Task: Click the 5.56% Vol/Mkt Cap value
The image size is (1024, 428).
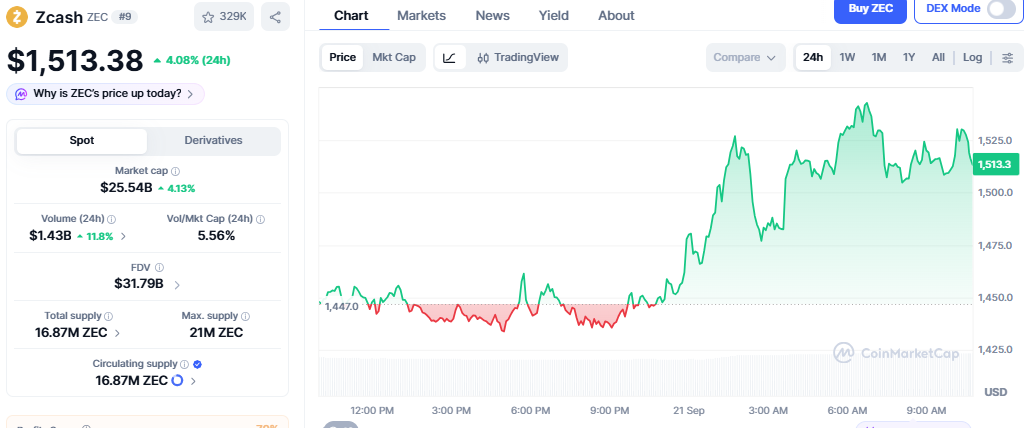Action: tap(216, 236)
